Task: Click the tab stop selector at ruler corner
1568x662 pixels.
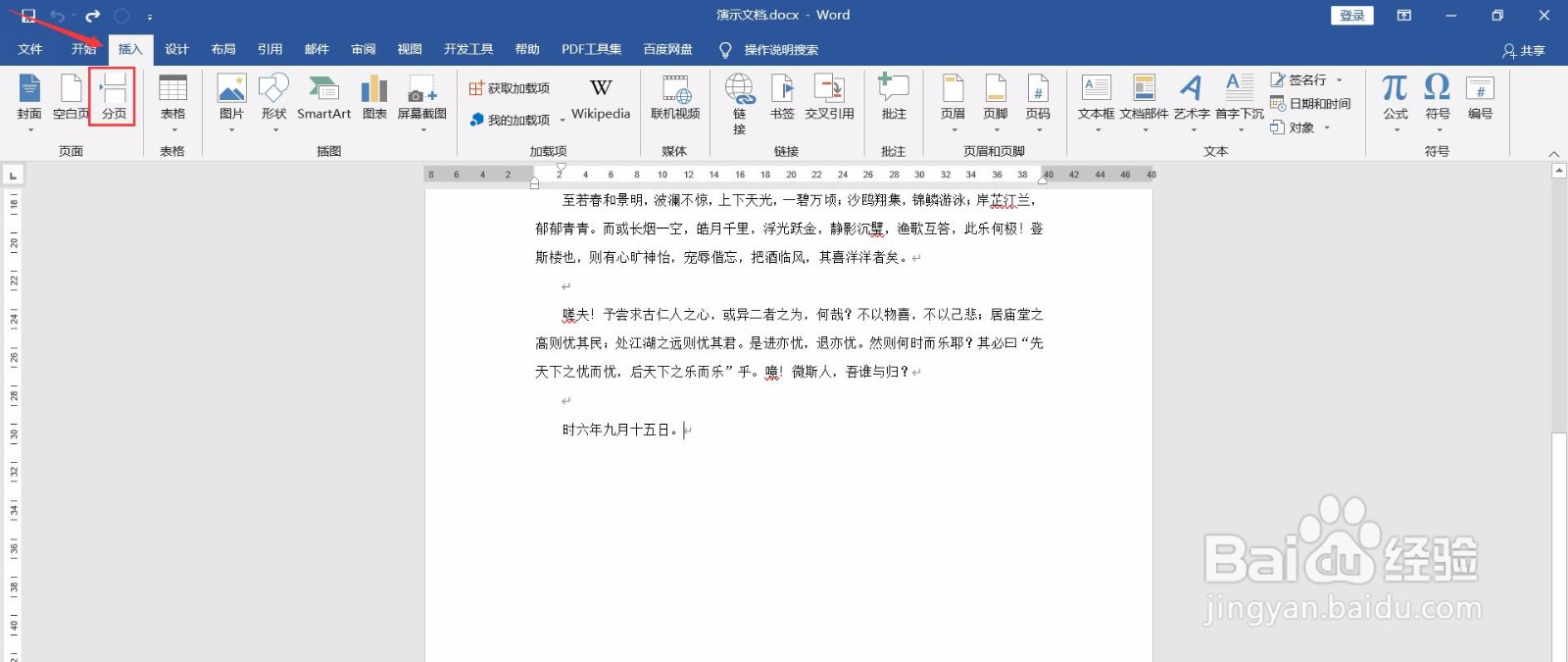Action: pos(13,176)
